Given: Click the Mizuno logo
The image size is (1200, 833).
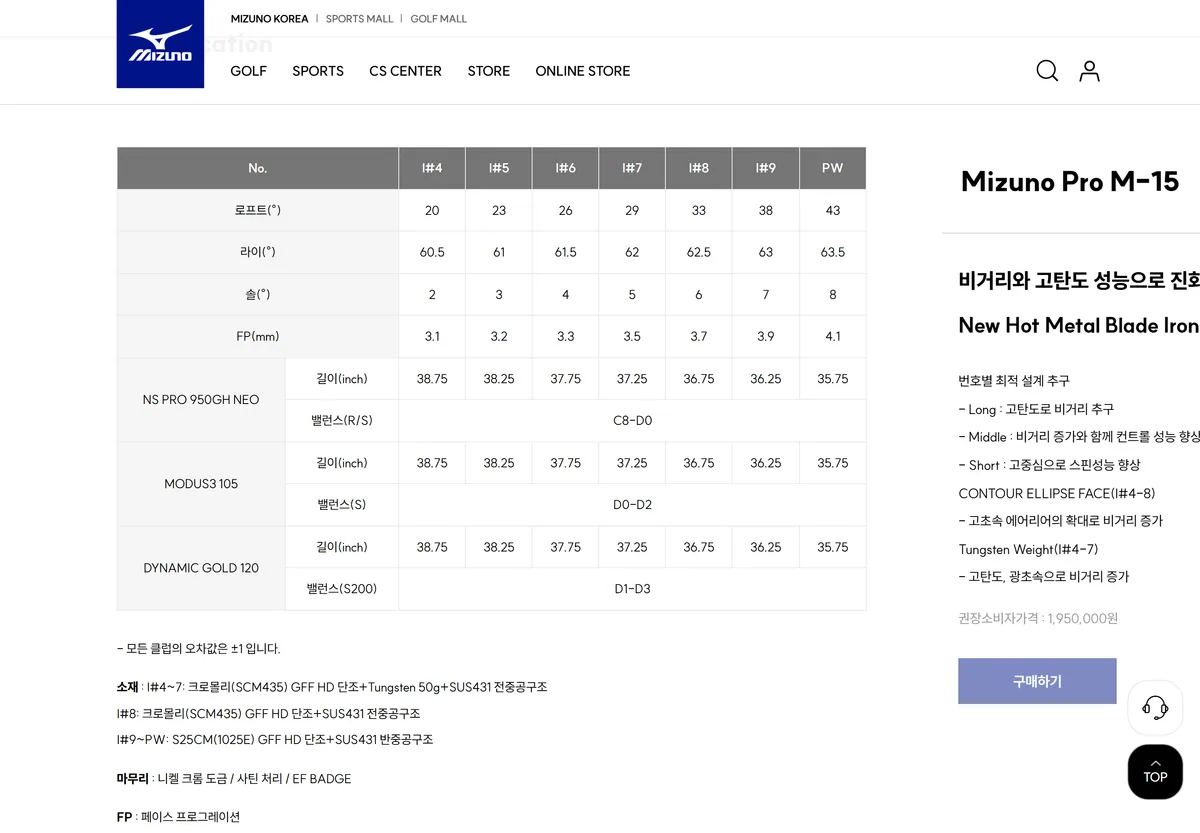Looking at the screenshot, I should (x=160, y=44).
